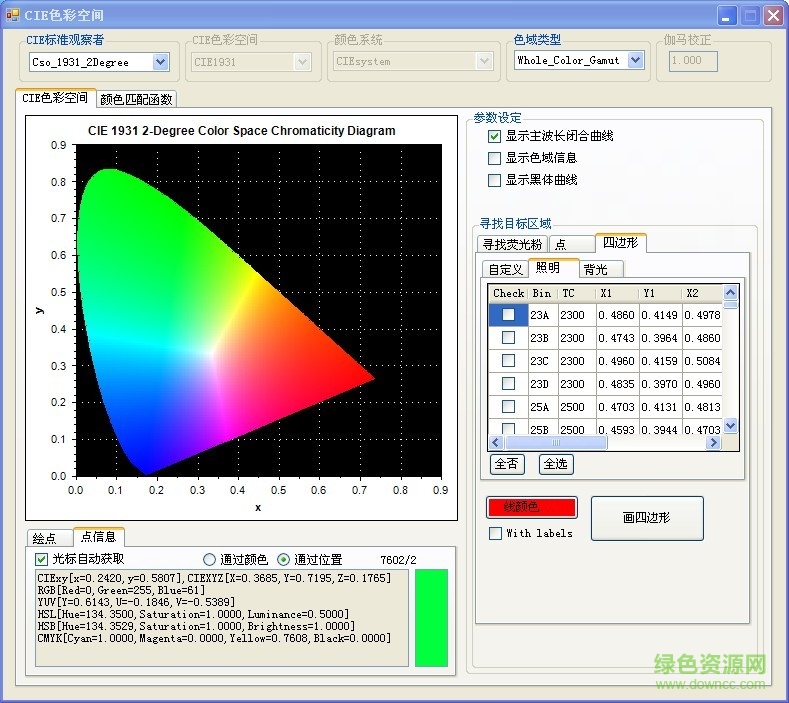Expand the Whole_Color_Gamut dropdown
789x703 pixels.
[x=635, y=61]
